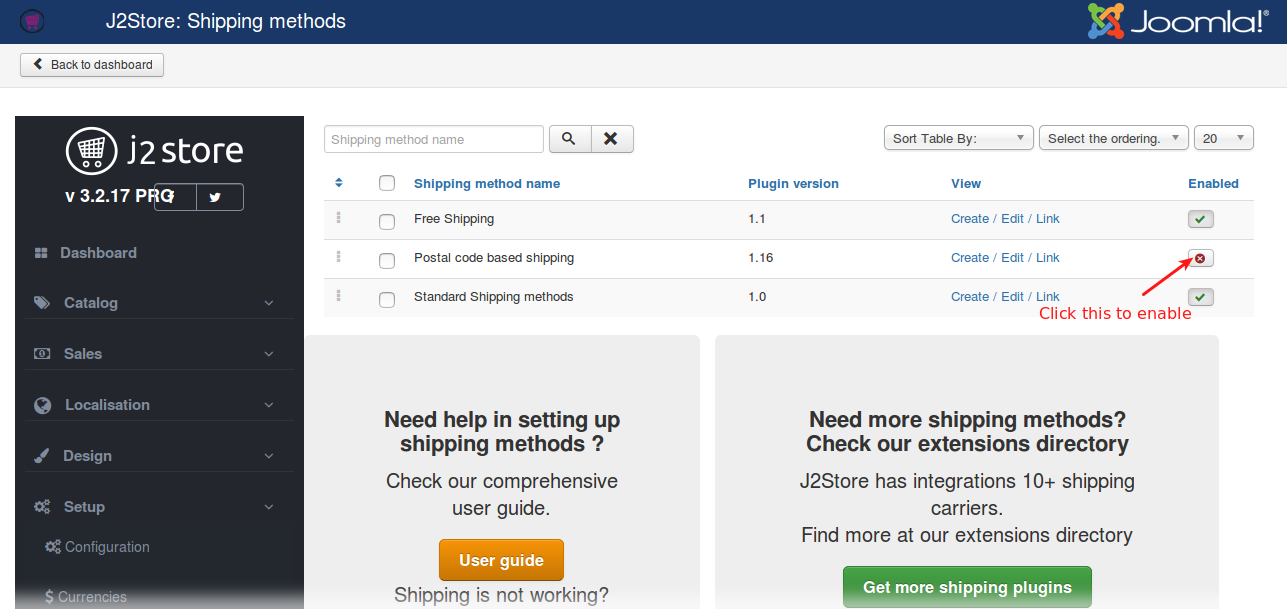Open Dashboard from the sidebar
Viewport: 1287px width, 609px height.
98,253
